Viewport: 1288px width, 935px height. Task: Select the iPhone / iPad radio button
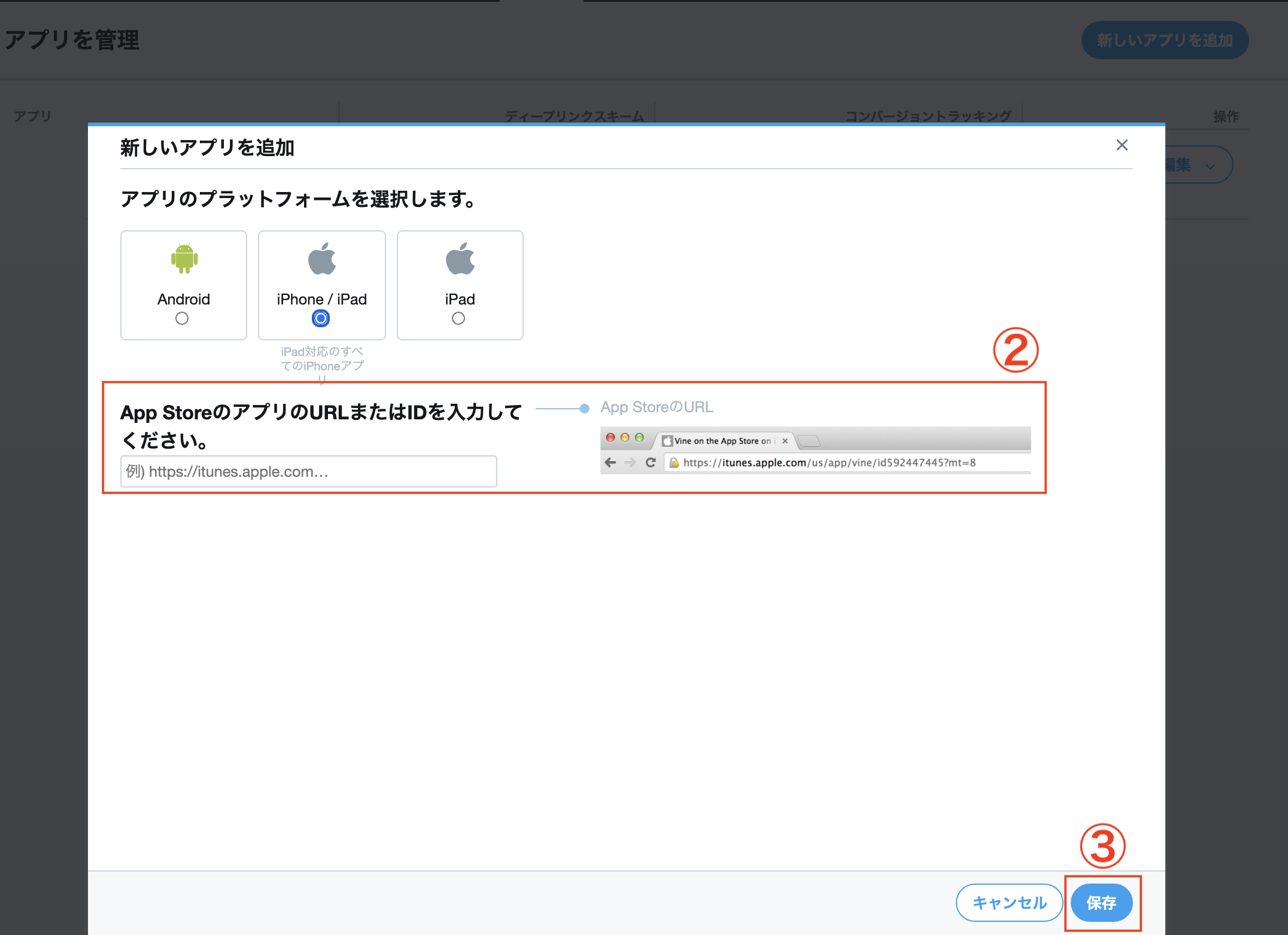320,318
